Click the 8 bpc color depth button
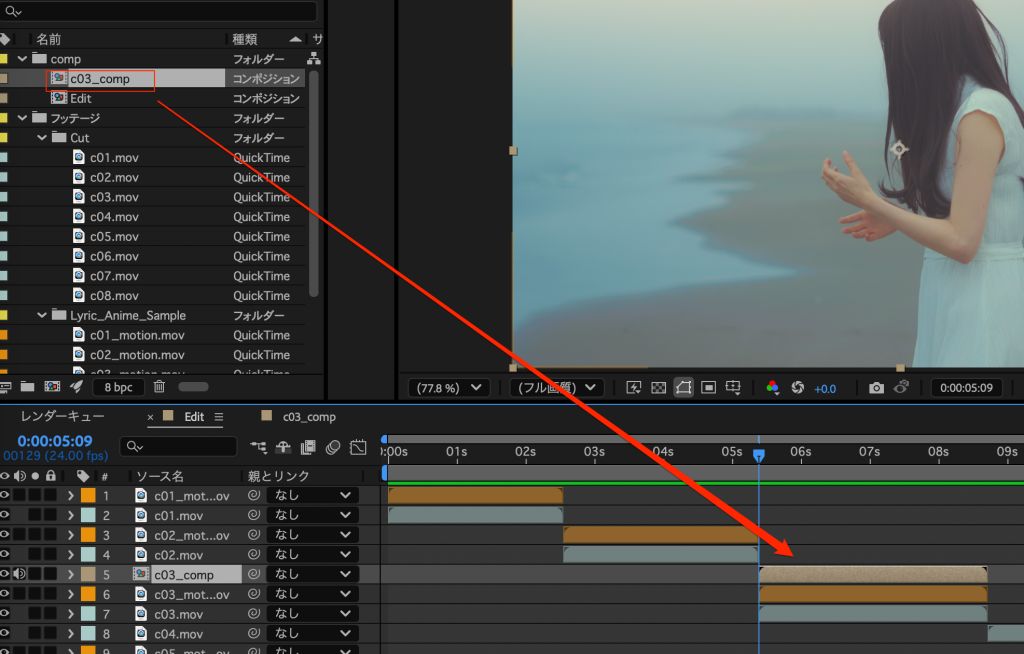Viewport: 1024px width, 654px height. 118,386
